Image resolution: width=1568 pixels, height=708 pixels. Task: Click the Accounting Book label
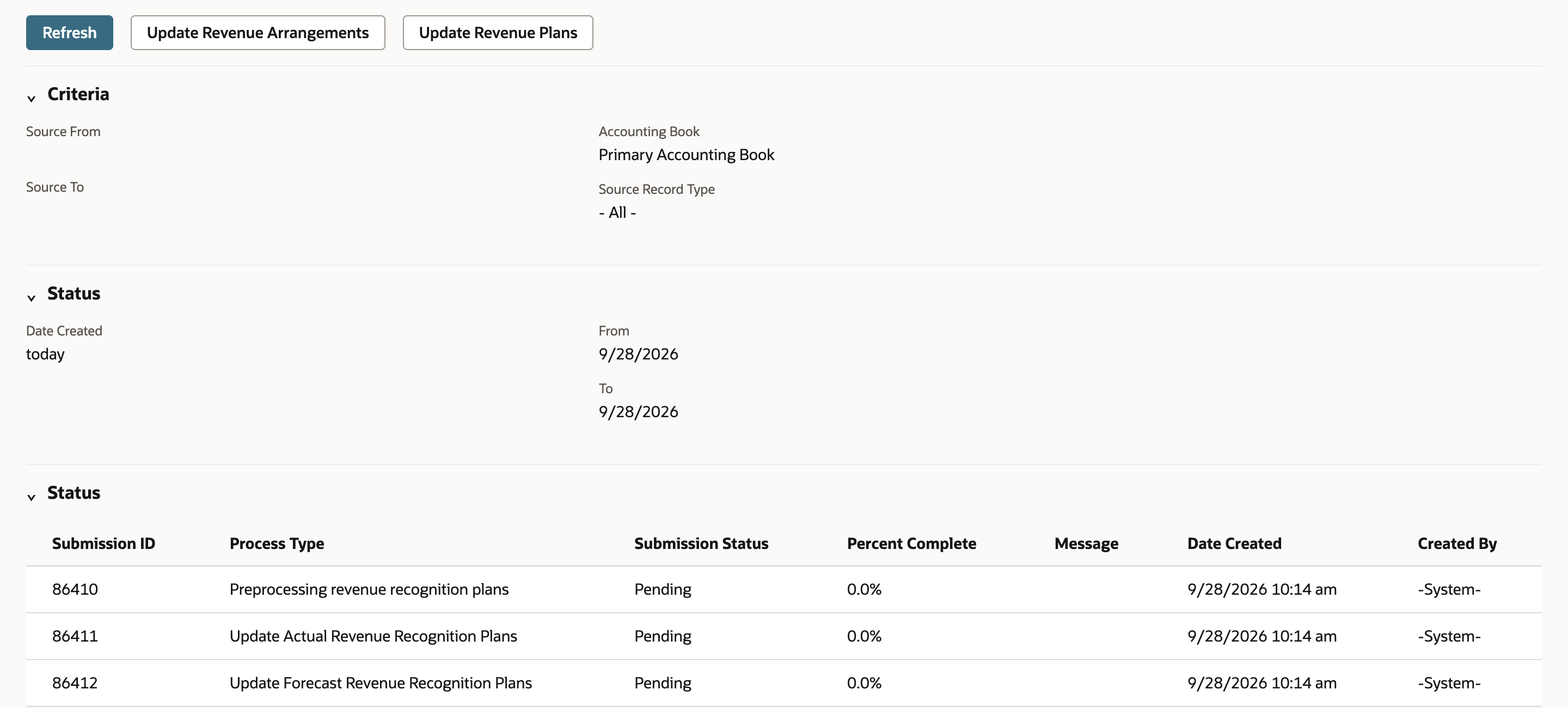(649, 131)
